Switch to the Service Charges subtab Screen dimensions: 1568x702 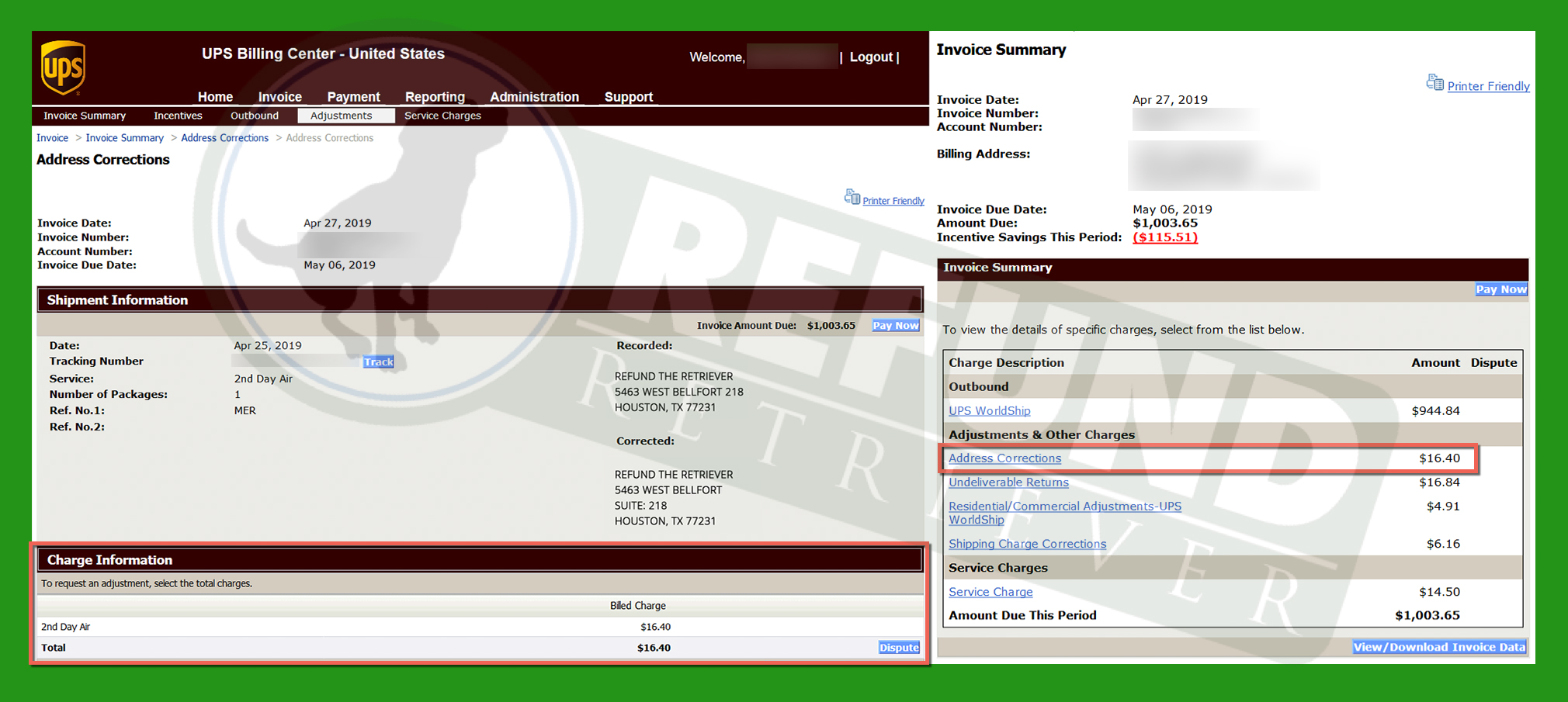click(x=442, y=116)
